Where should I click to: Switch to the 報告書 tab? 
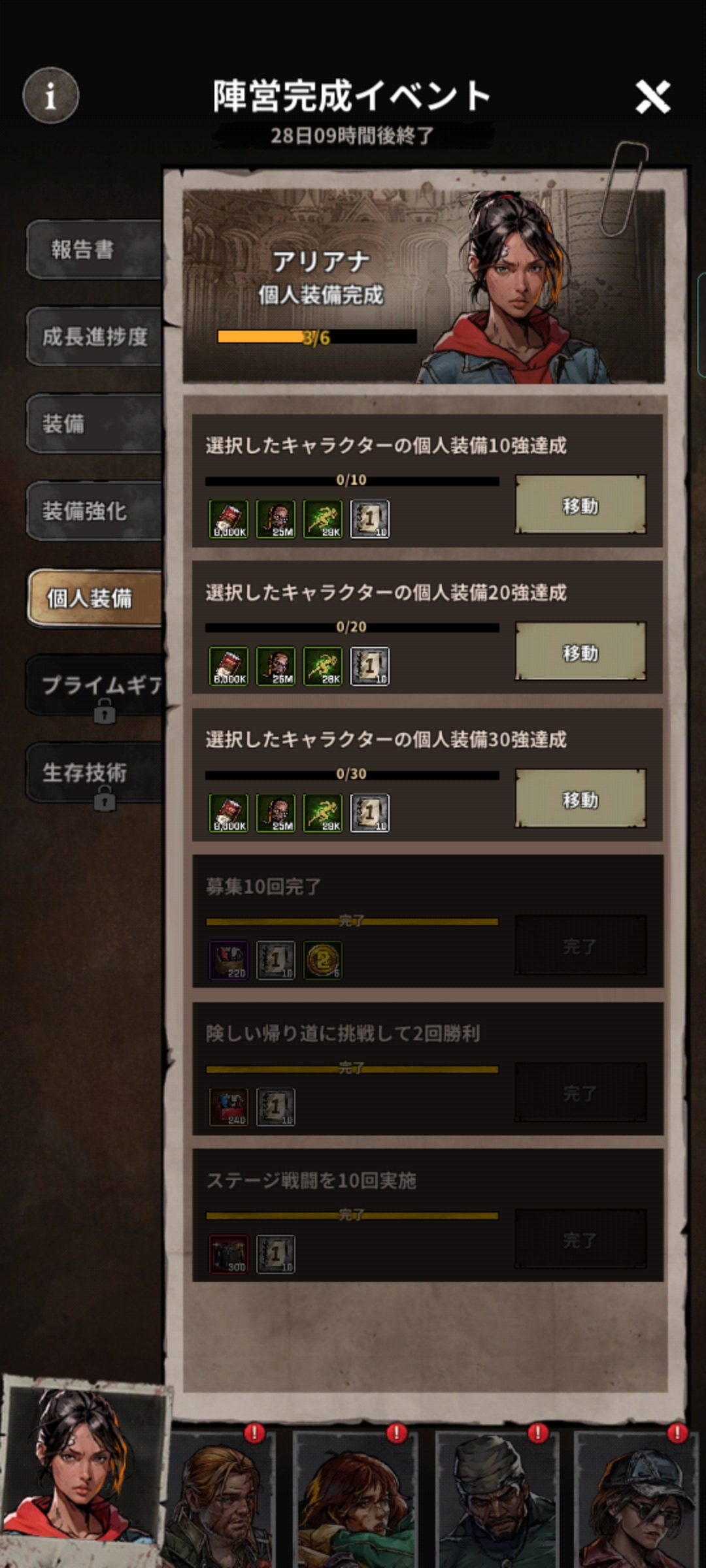(94, 250)
